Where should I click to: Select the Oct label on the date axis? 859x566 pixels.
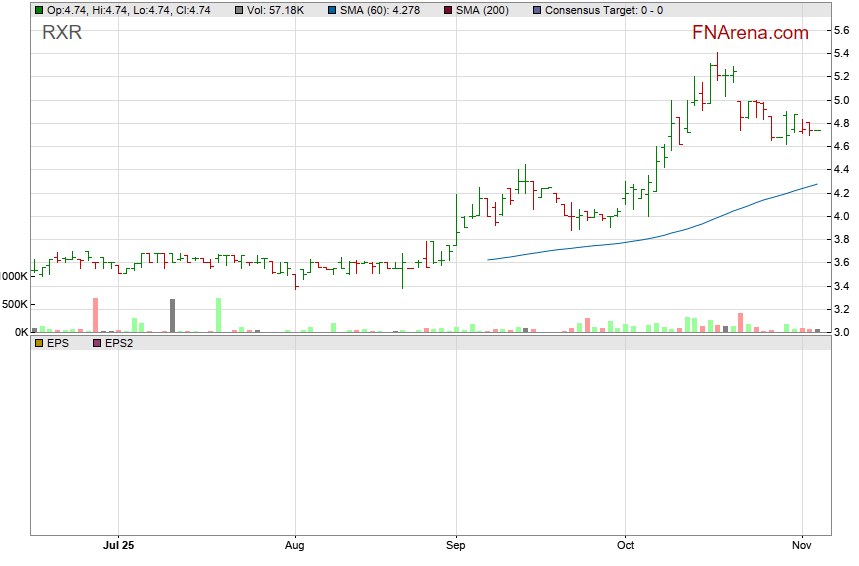click(x=626, y=546)
